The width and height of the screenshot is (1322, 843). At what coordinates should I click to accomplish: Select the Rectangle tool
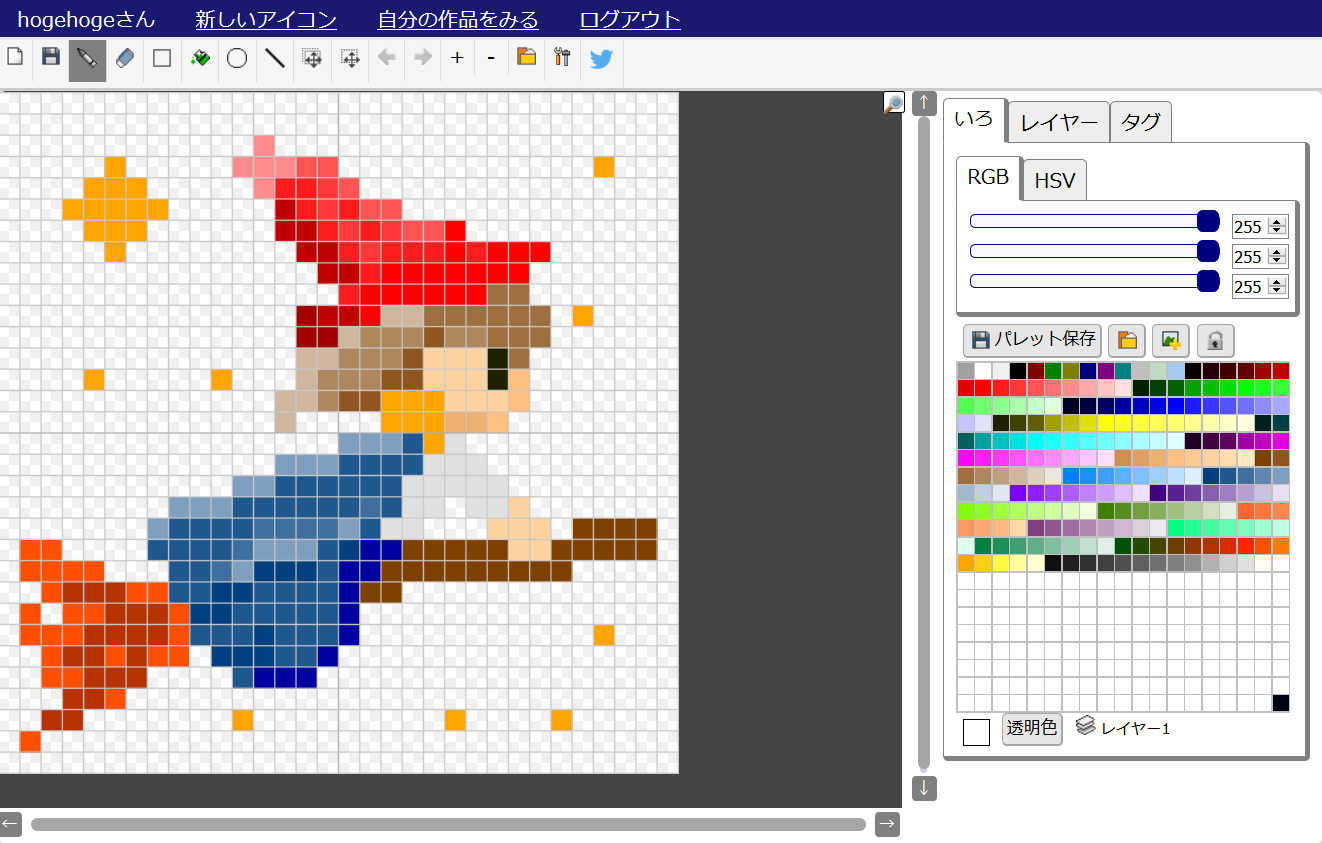161,58
